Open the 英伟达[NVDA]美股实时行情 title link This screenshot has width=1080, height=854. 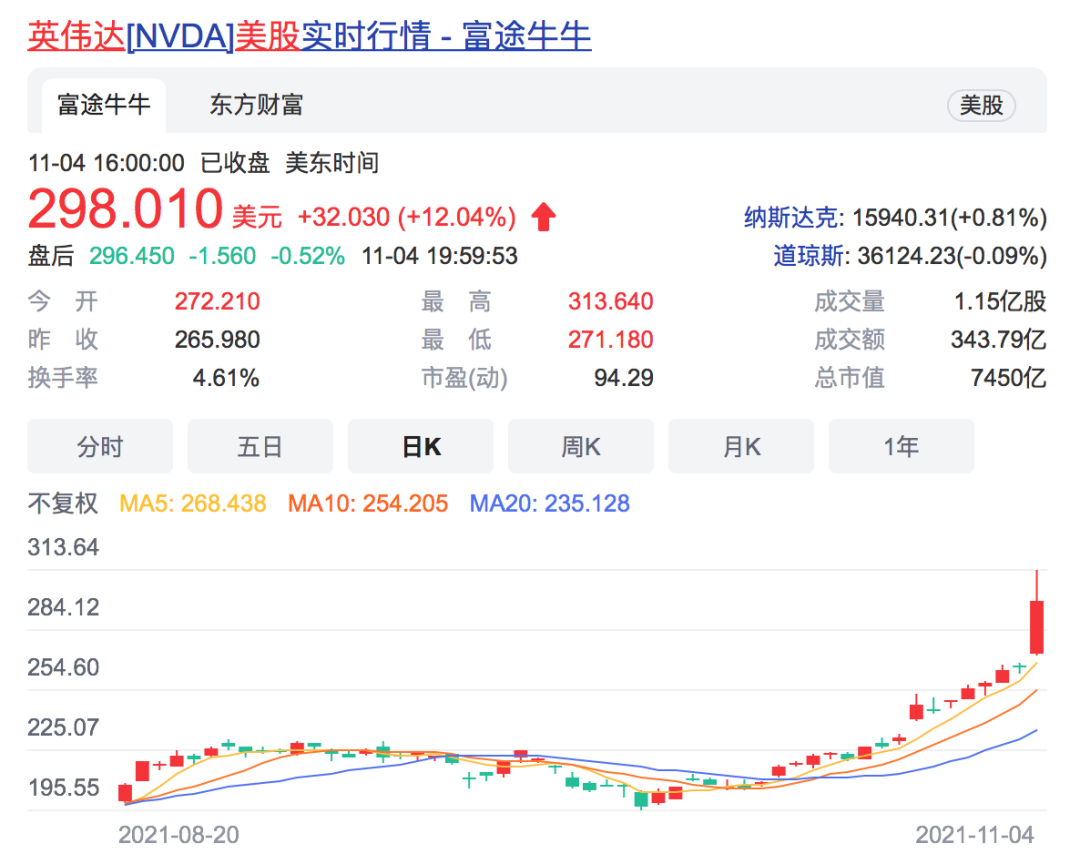point(309,36)
